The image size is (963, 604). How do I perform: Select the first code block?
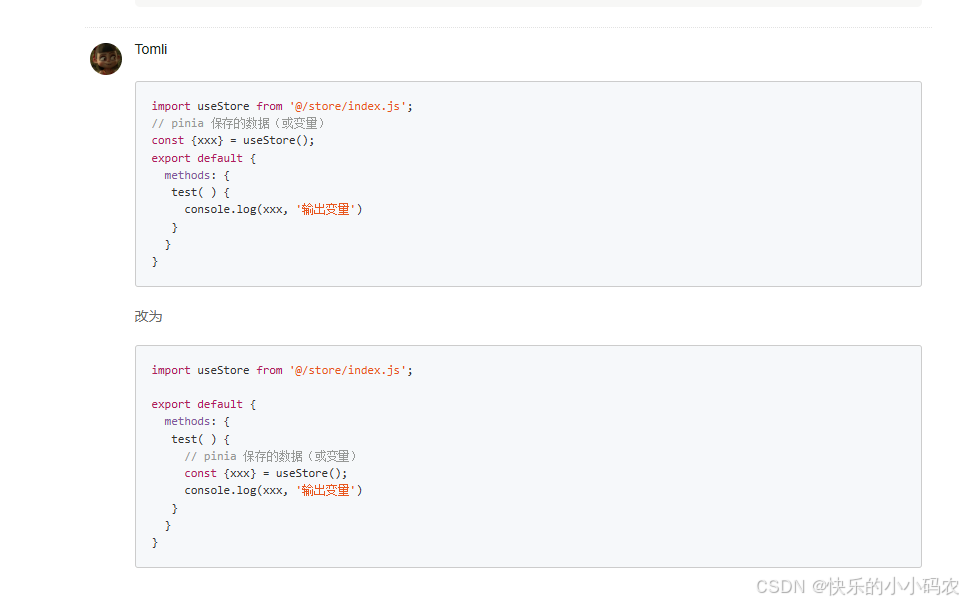point(528,185)
